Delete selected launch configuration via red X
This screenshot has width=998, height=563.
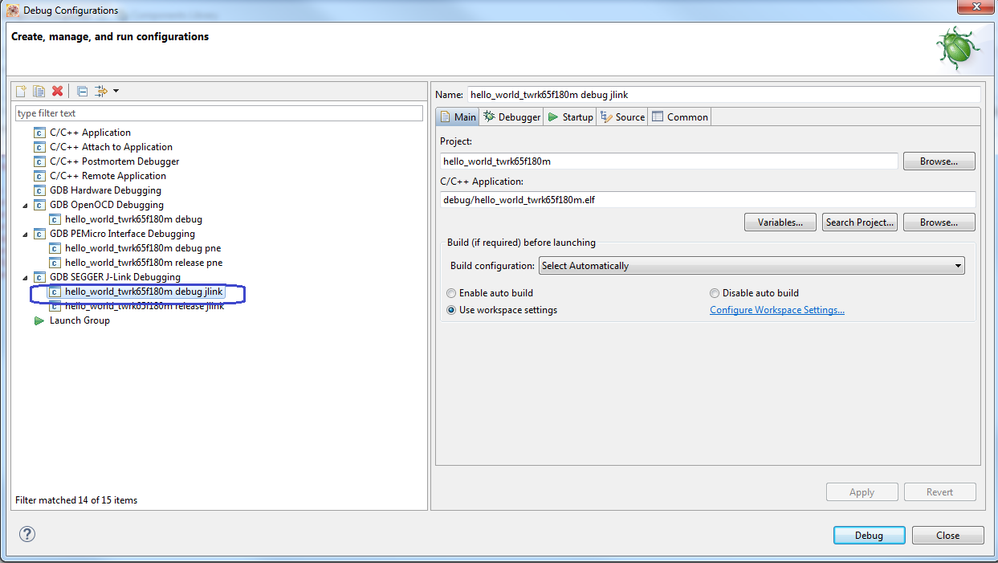57,91
